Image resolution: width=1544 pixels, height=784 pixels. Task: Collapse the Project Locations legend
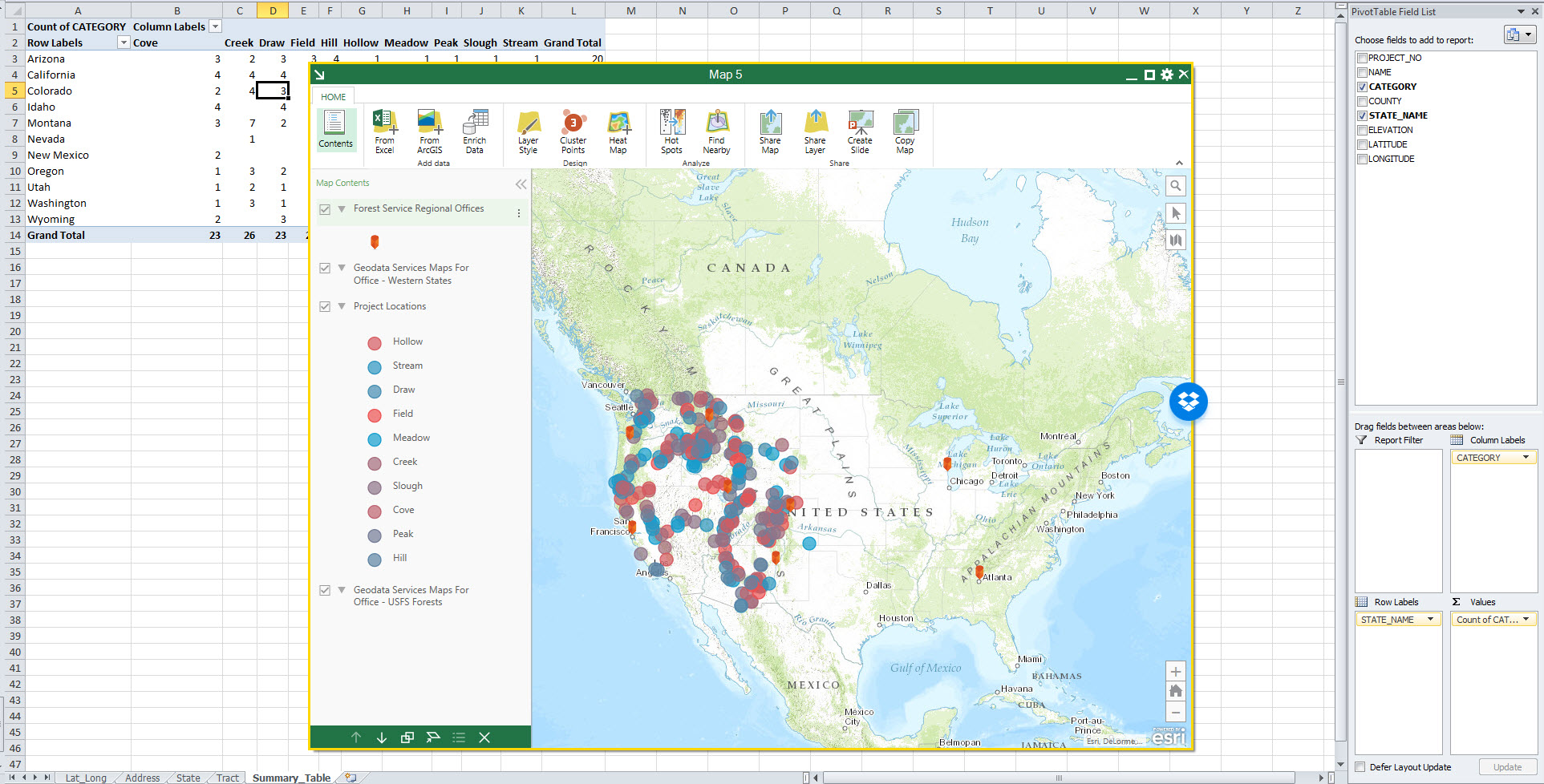click(342, 306)
